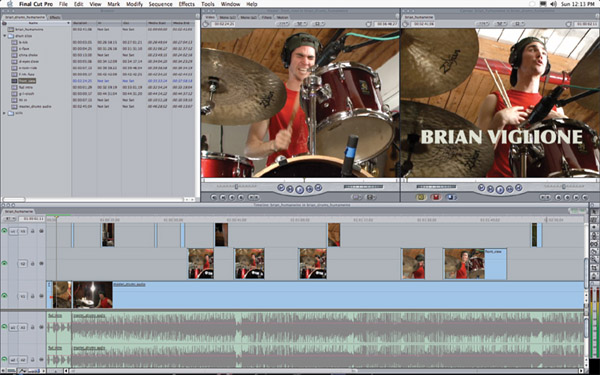Click the red Overwrite edit button in Canvas
Screen dimensions: 600x375
point(435,197)
